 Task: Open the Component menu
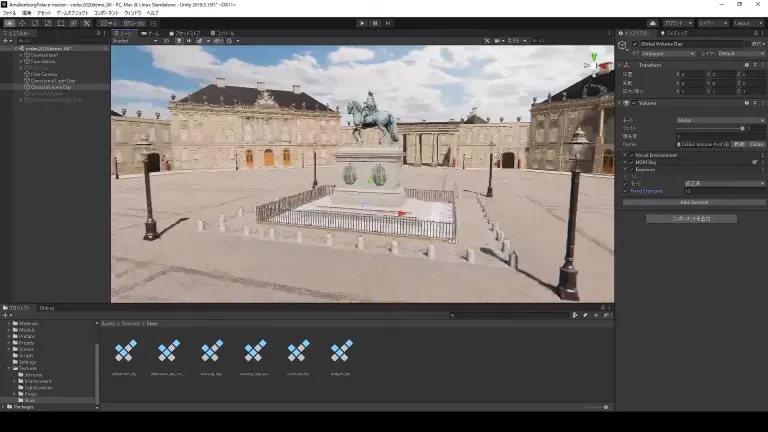click(106, 13)
